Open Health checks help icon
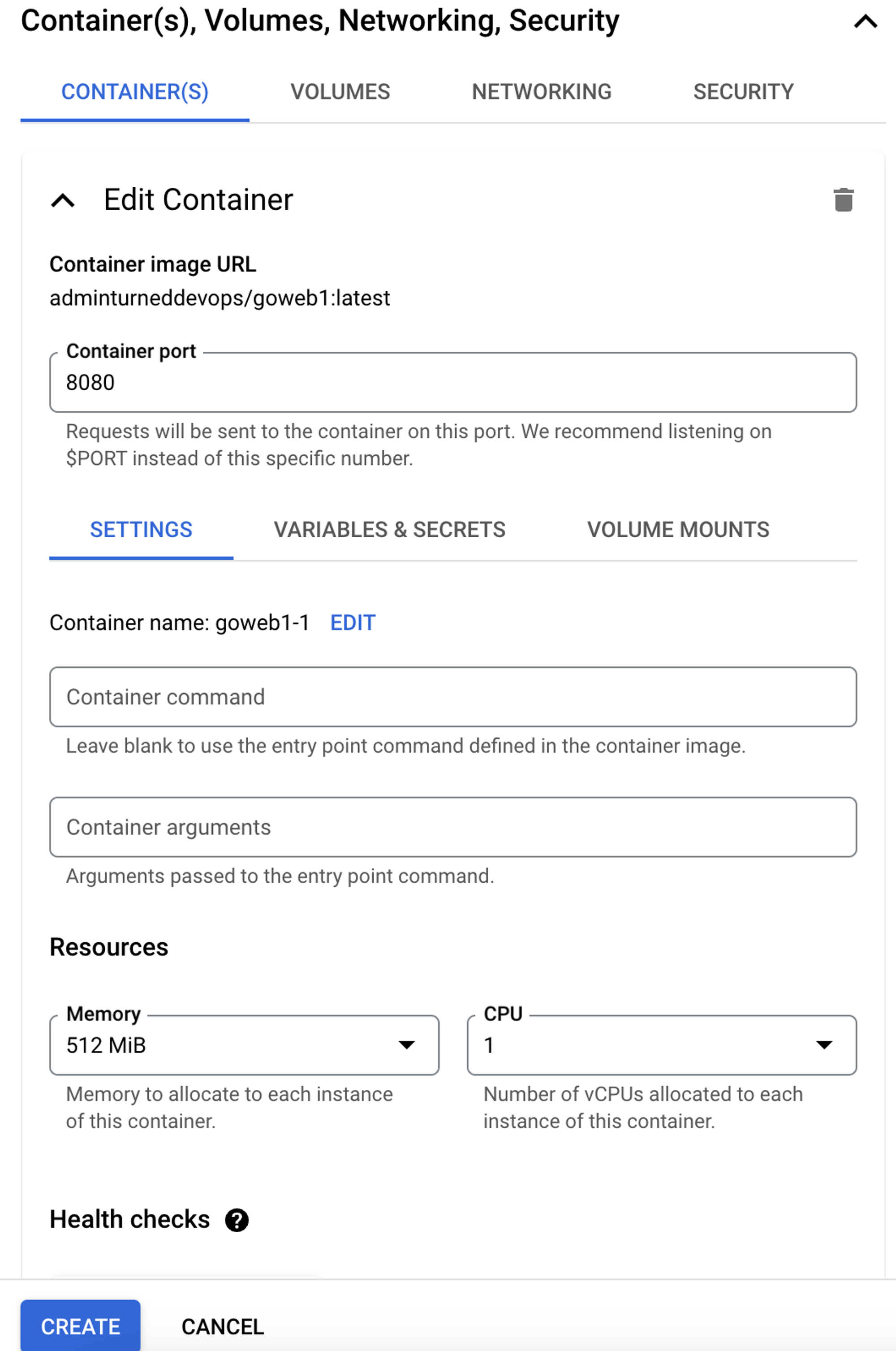This screenshot has height=1351, width=896. click(x=237, y=1220)
